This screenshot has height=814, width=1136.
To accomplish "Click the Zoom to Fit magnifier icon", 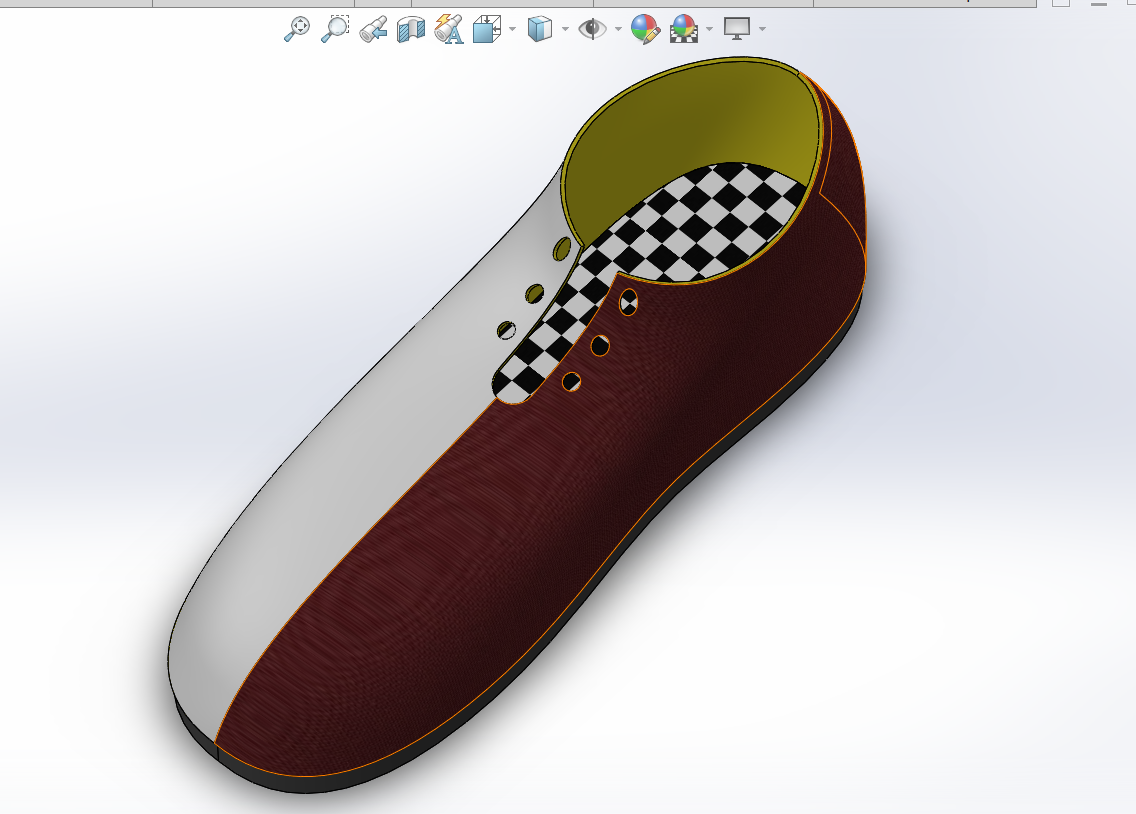I will pos(296,29).
